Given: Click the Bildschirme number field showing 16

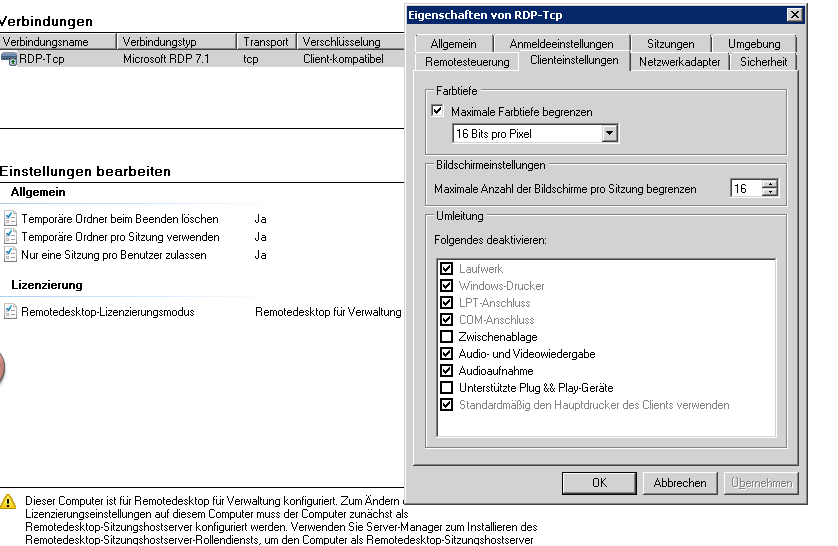Looking at the screenshot, I should pyautogui.click(x=746, y=189).
